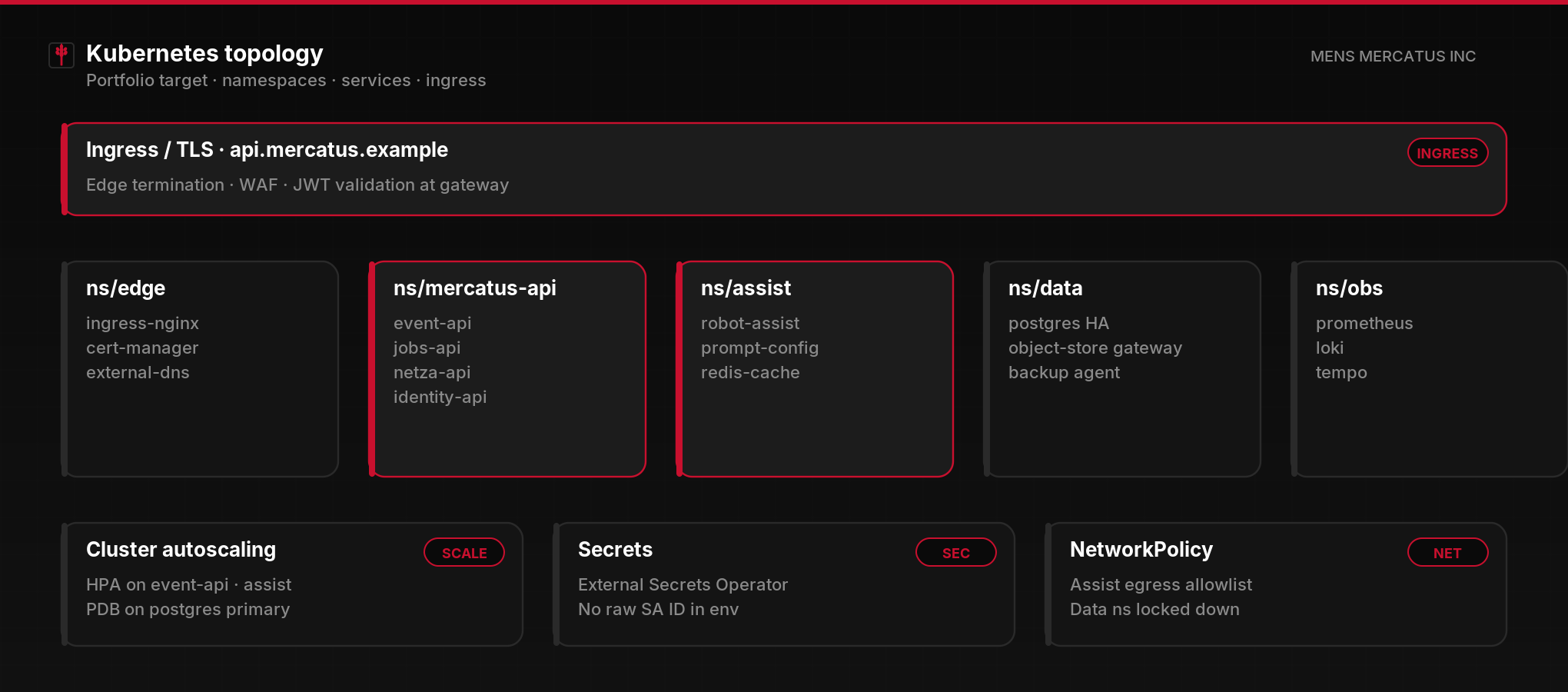Viewport: 1568px width, 692px height.
Task: Click 'jobs-api' service entry
Action: (x=427, y=348)
